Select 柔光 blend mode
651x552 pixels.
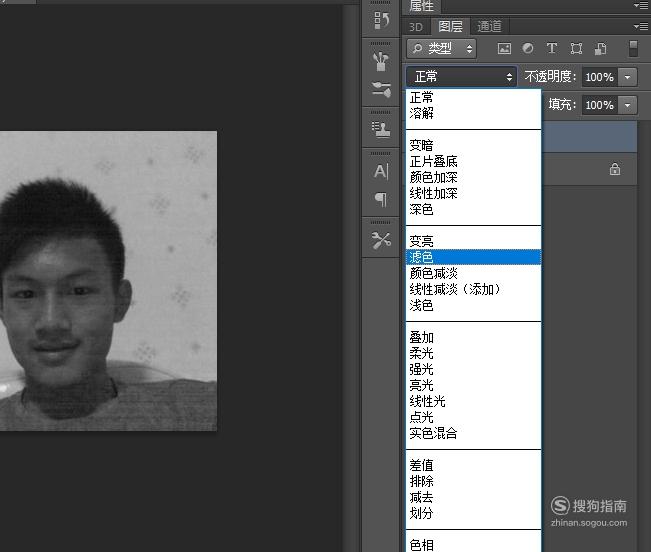click(473, 353)
